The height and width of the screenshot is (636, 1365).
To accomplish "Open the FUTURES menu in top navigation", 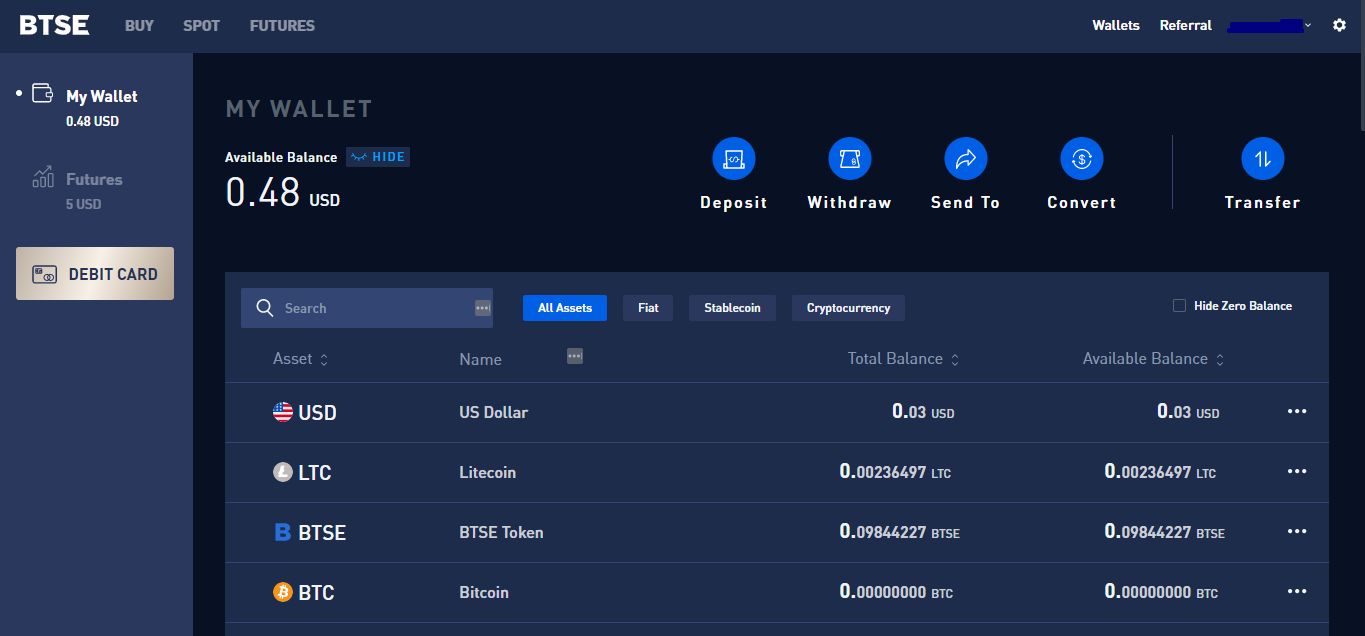I will coord(282,26).
